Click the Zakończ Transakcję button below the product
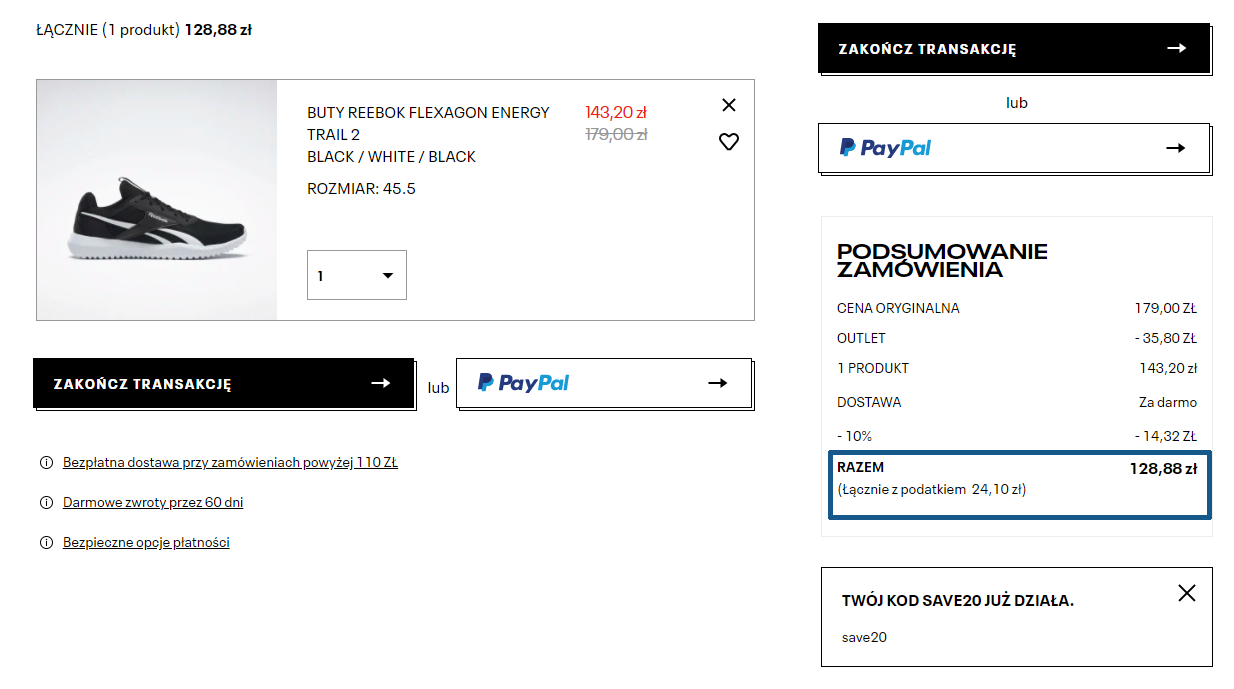1234x689 pixels. (x=223, y=383)
